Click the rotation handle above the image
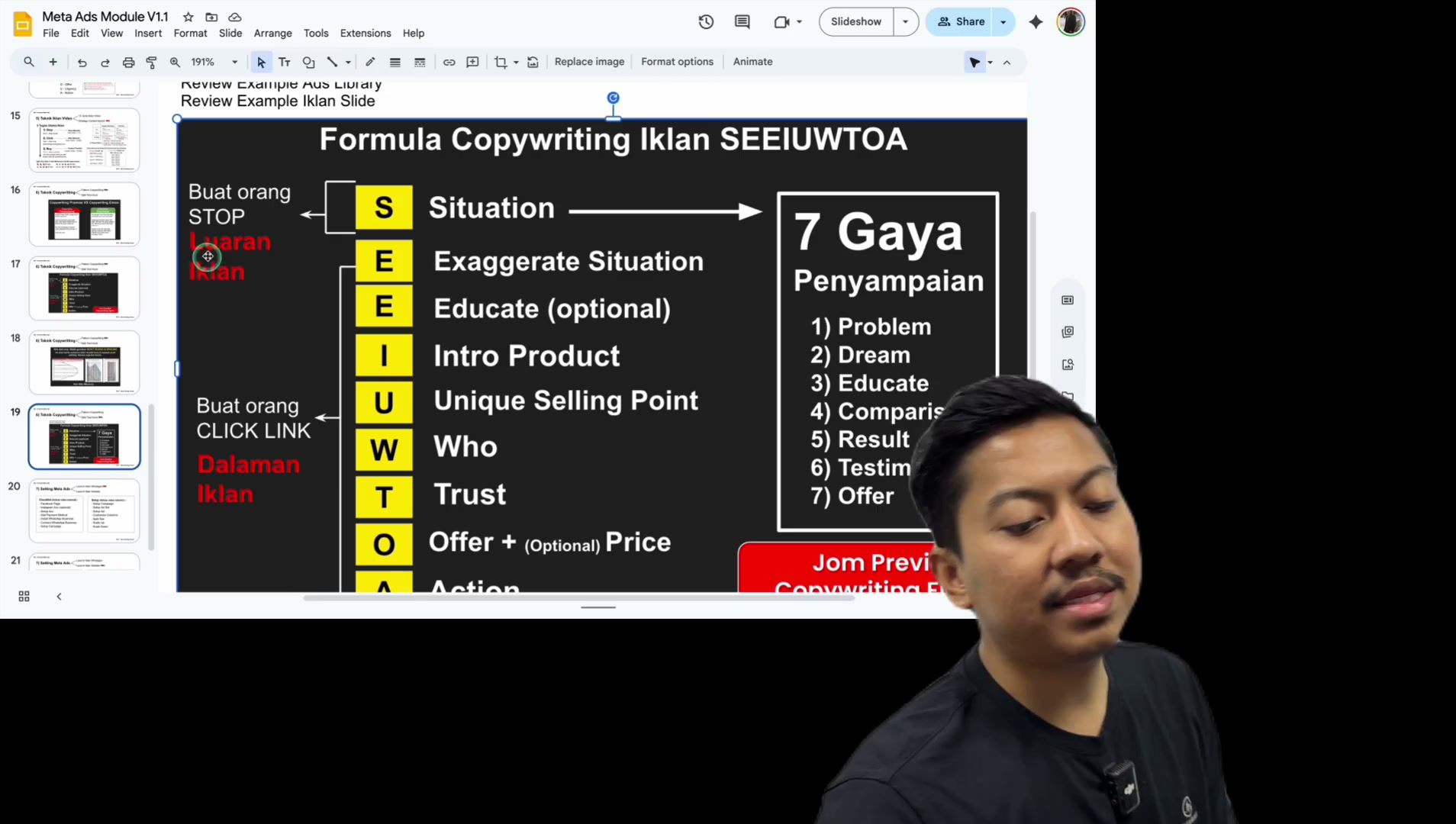Screen dimensions: 1456x824 click(613, 98)
